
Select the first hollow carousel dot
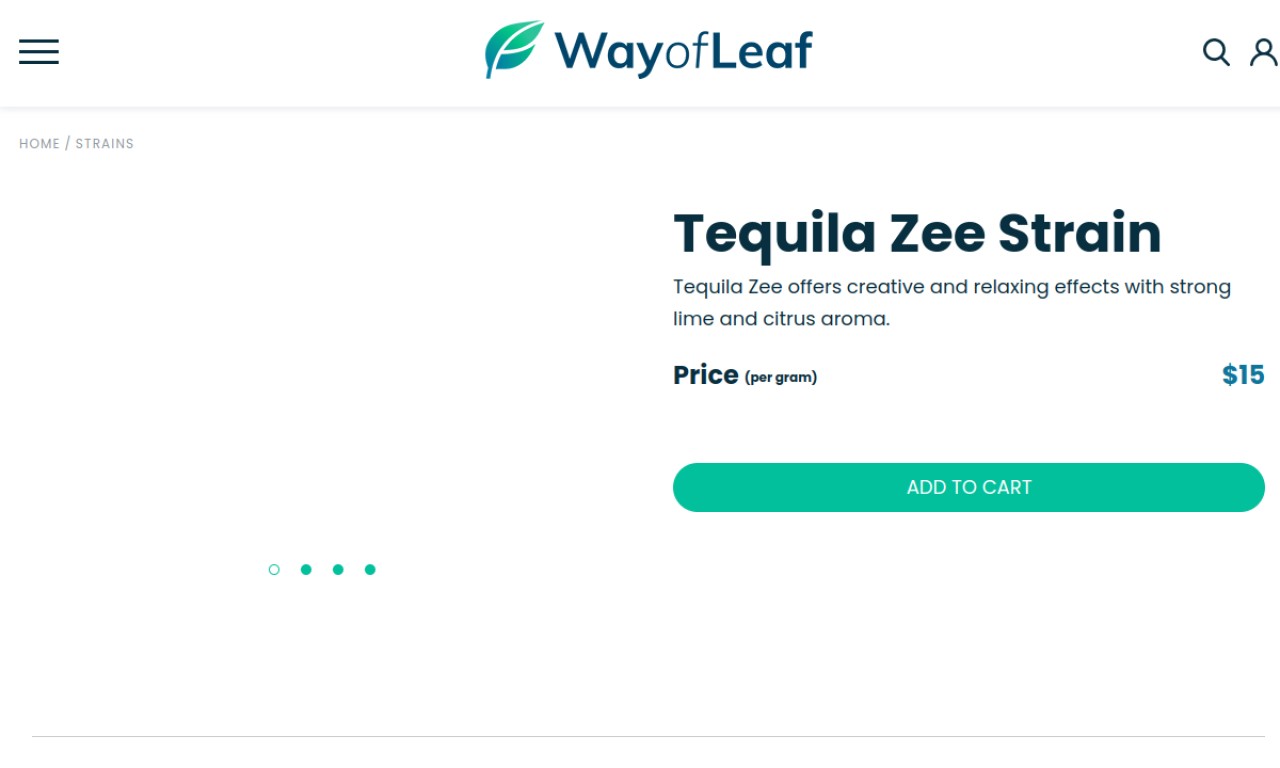click(x=274, y=570)
